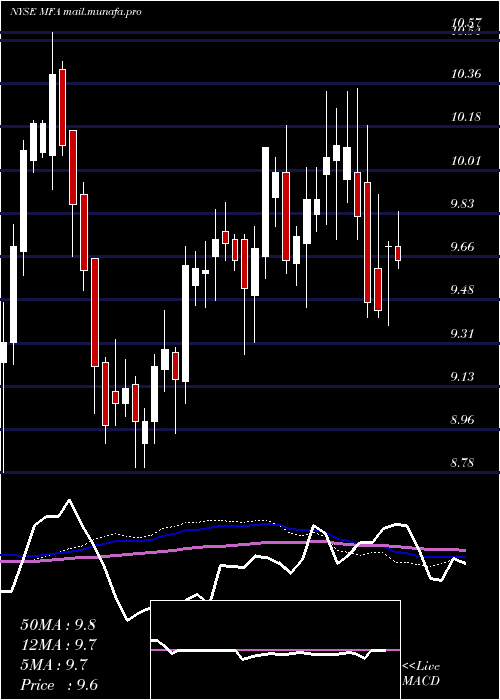Click the 10.18 price axis label
The width and height of the screenshot is (500, 700).
click(466, 117)
